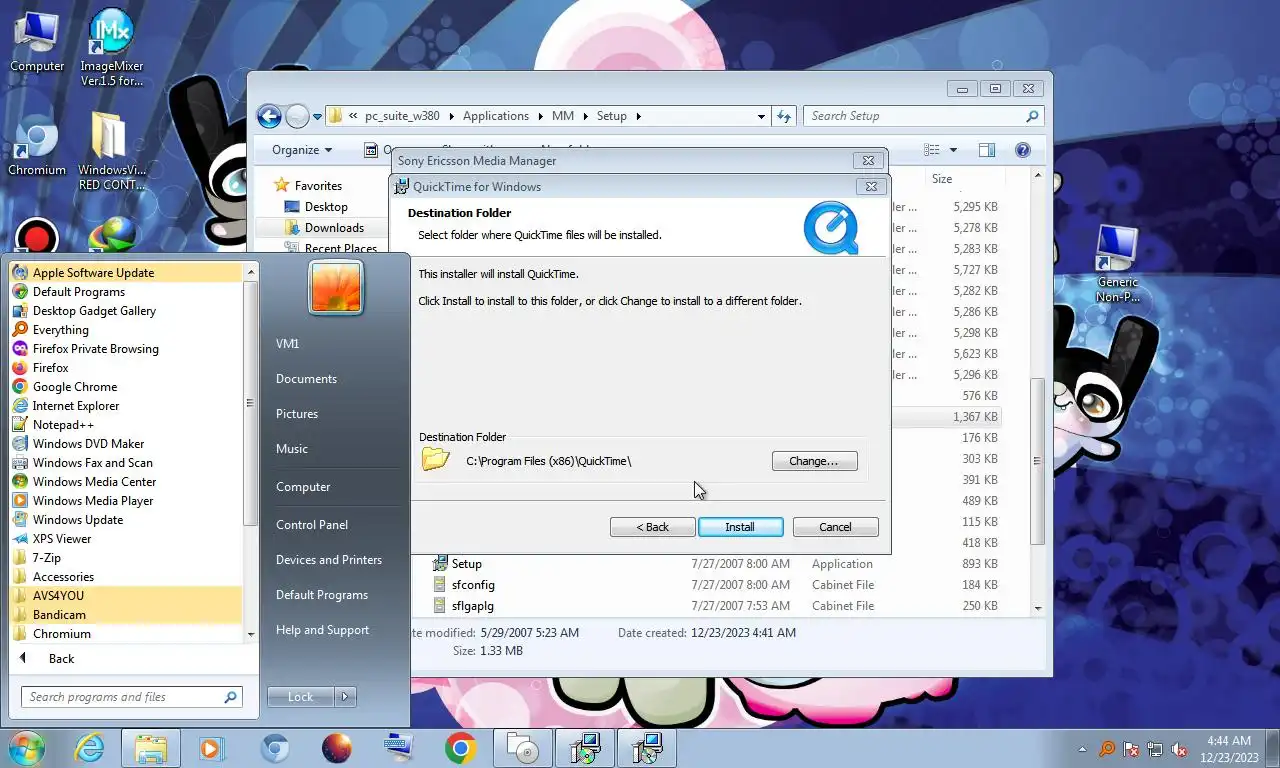Open Music from the Start menu
The image size is (1280, 768).
(292, 448)
